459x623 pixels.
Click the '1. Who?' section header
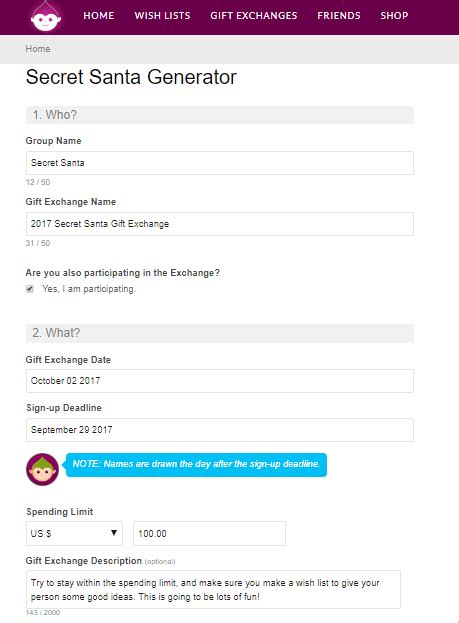tap(220, 115)
